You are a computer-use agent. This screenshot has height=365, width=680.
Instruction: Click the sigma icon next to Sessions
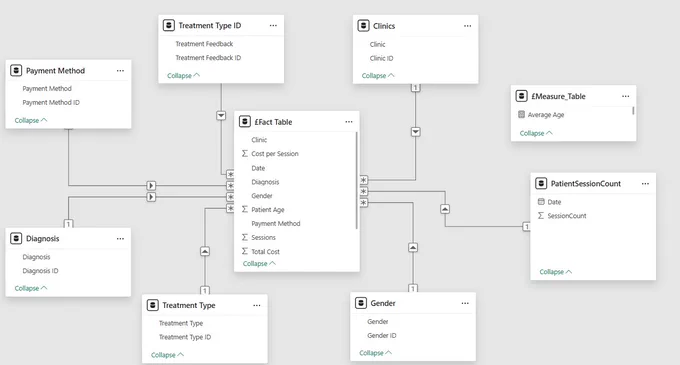pyautogui.click(x=245, y=237)
